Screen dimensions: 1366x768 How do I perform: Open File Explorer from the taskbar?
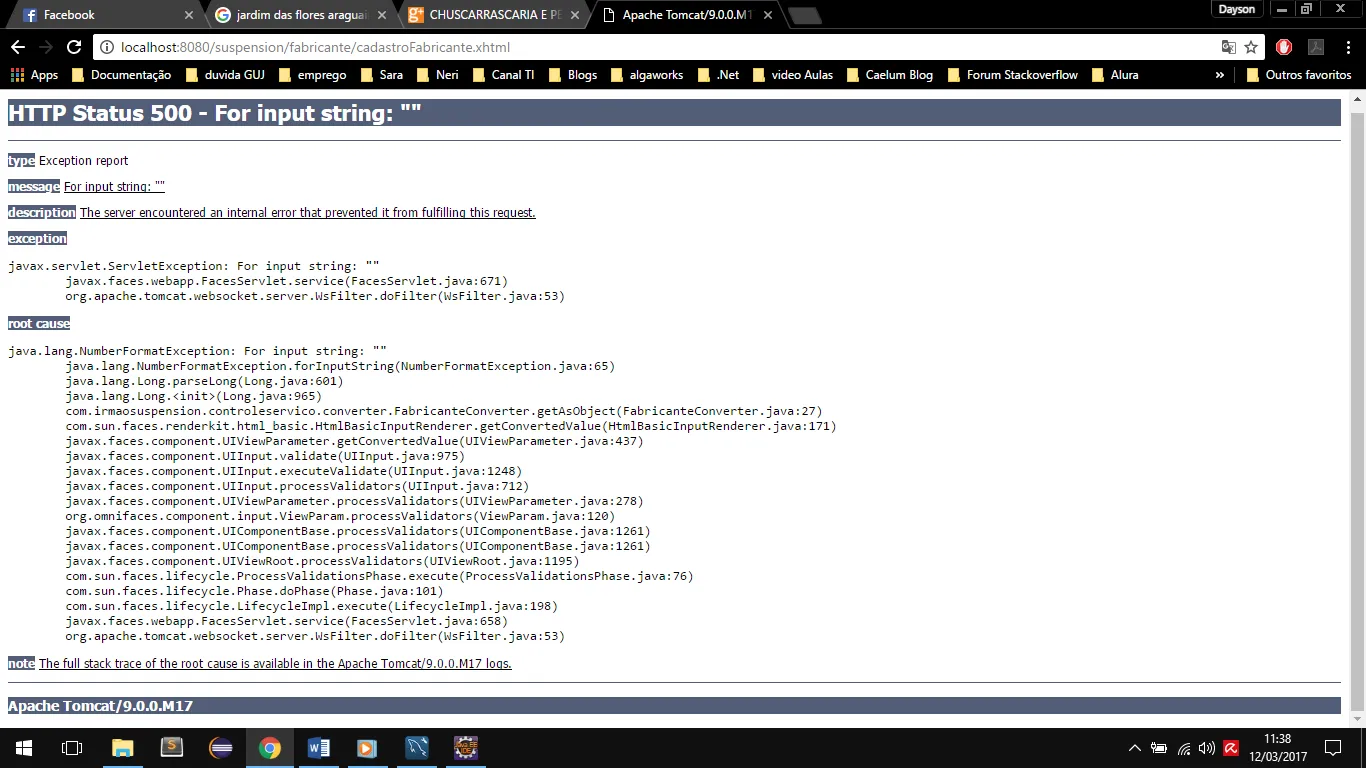pos(122,748)
